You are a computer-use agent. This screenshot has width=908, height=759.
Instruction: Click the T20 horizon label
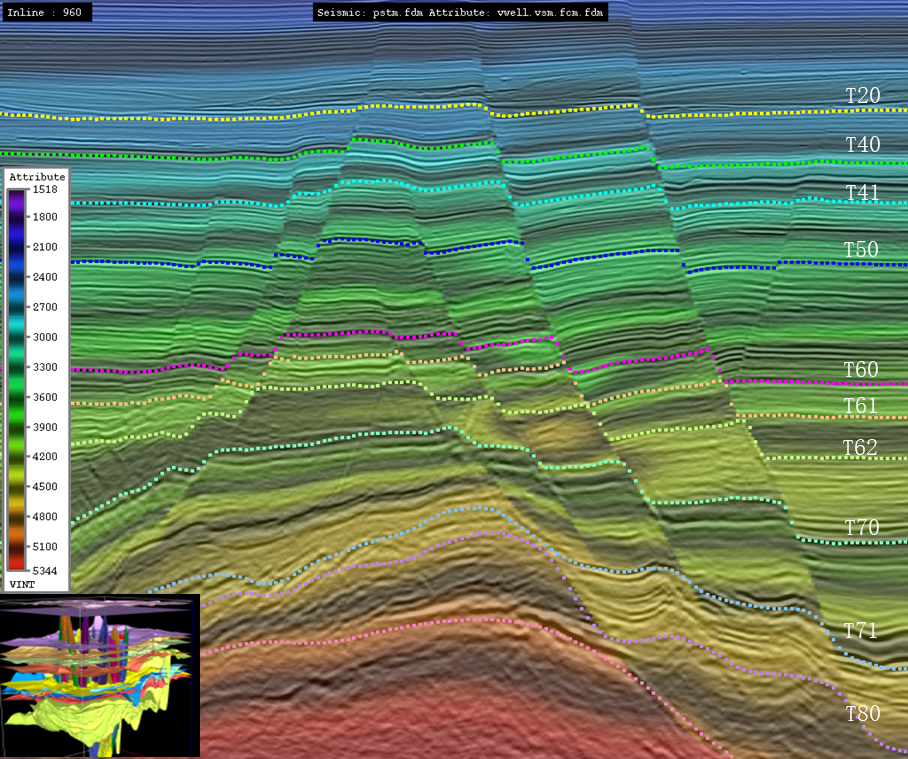[x=862, y=96]
